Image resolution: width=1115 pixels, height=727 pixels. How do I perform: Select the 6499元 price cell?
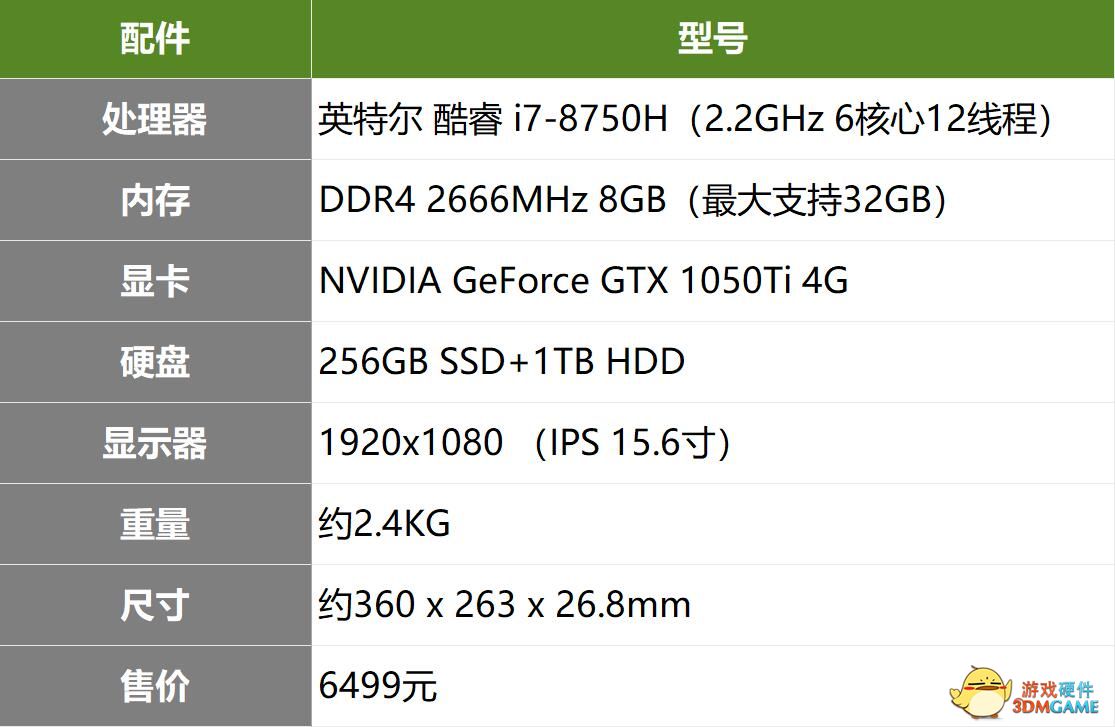point(713,686)
